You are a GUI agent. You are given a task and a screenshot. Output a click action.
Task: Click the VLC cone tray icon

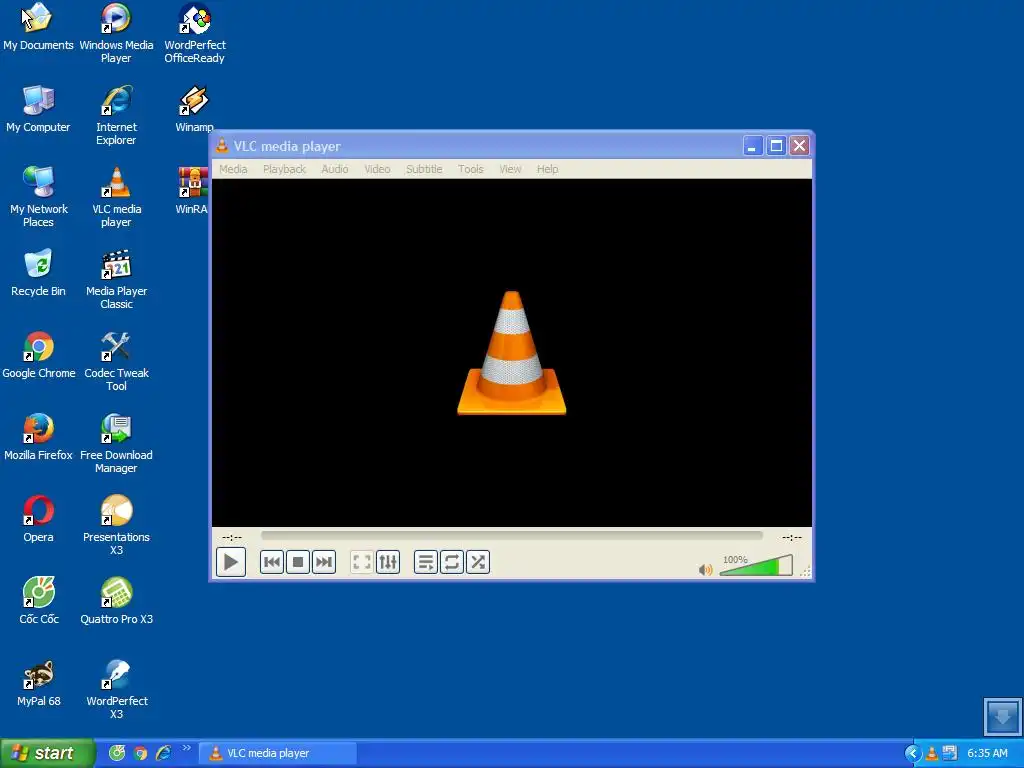point(932,754)
